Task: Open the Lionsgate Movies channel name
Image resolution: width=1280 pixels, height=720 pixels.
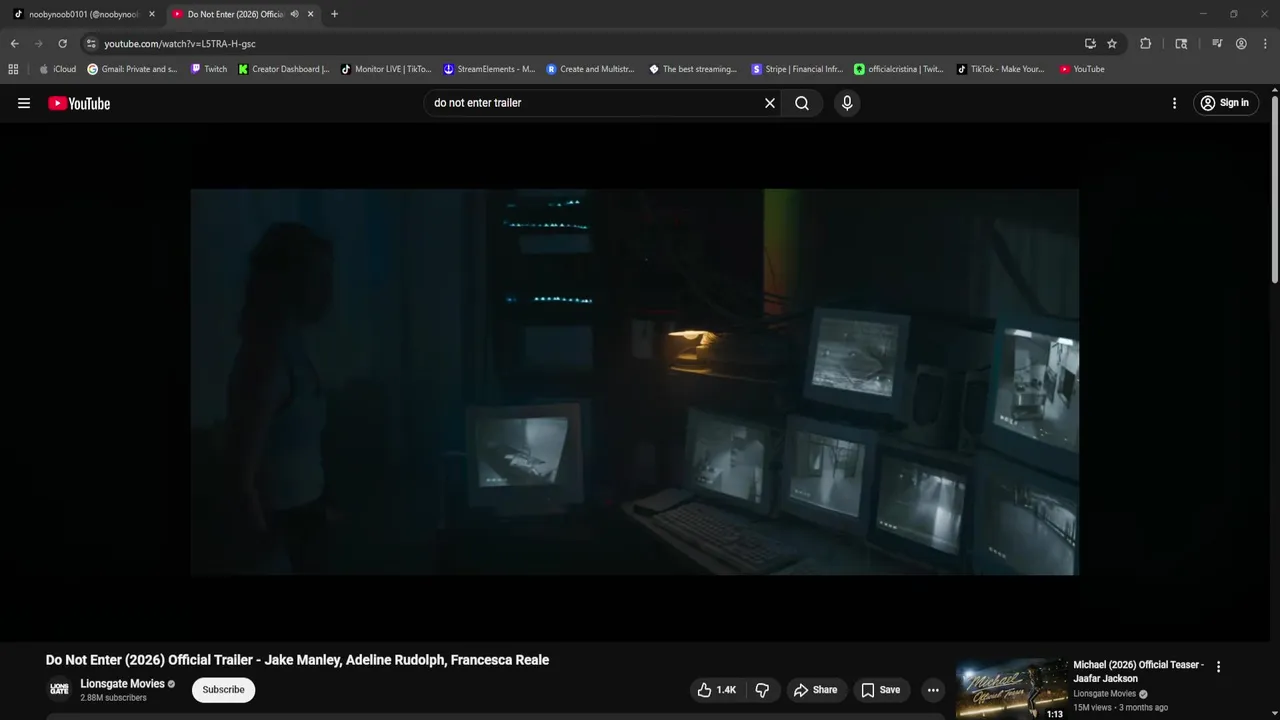Action: (122, 684)
